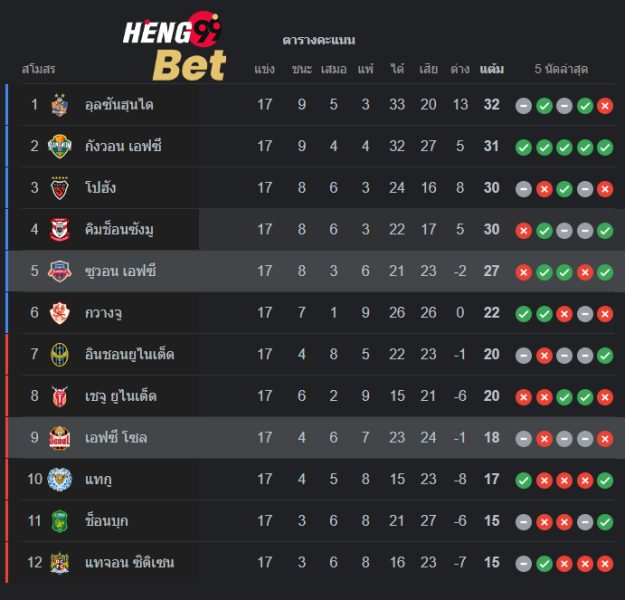Click the FC Seoul crest at rank 9

(x=60, y=438)
